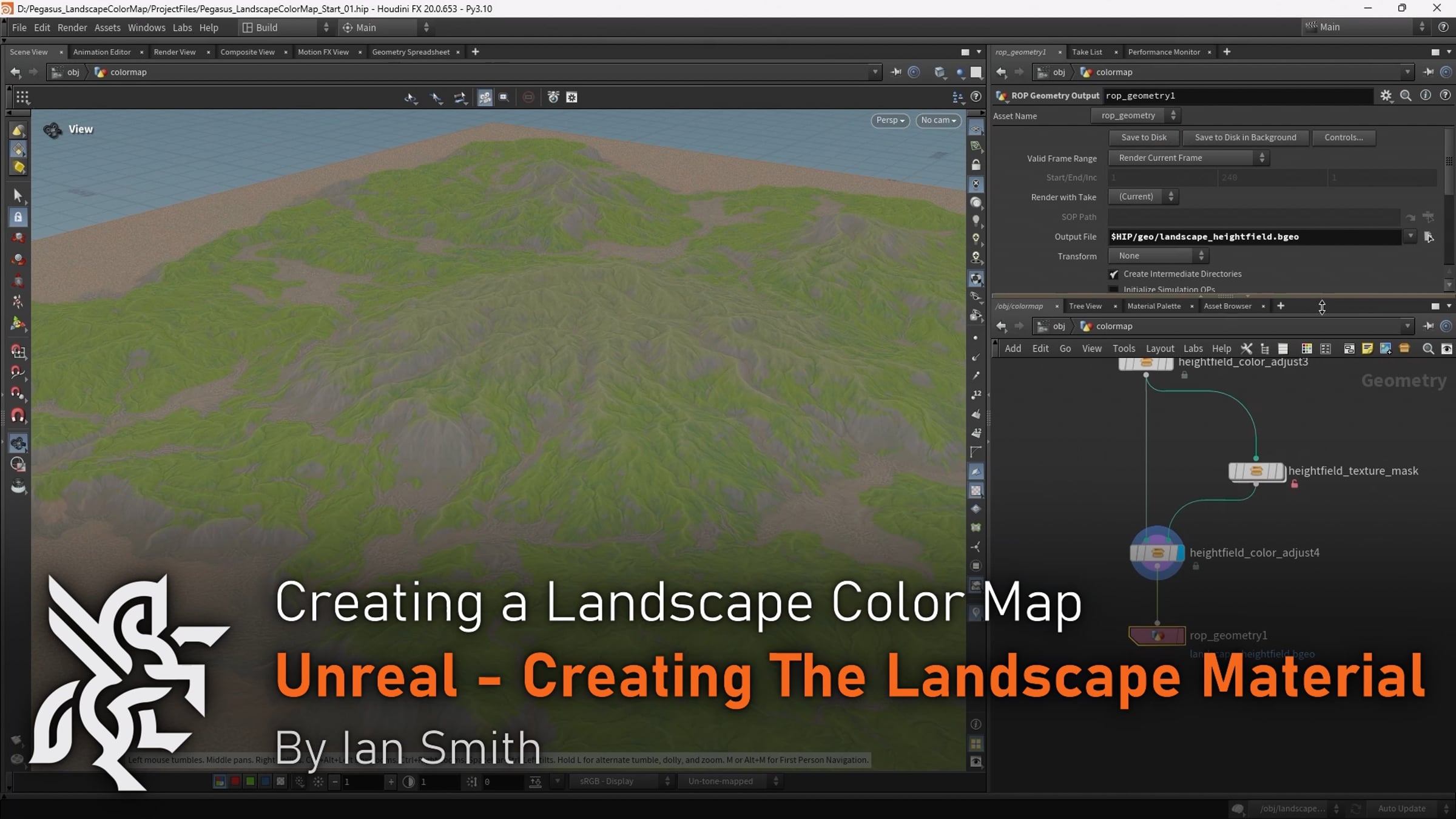
Task: Click the View tool icon in left toolbar
Action: (18, 443)
